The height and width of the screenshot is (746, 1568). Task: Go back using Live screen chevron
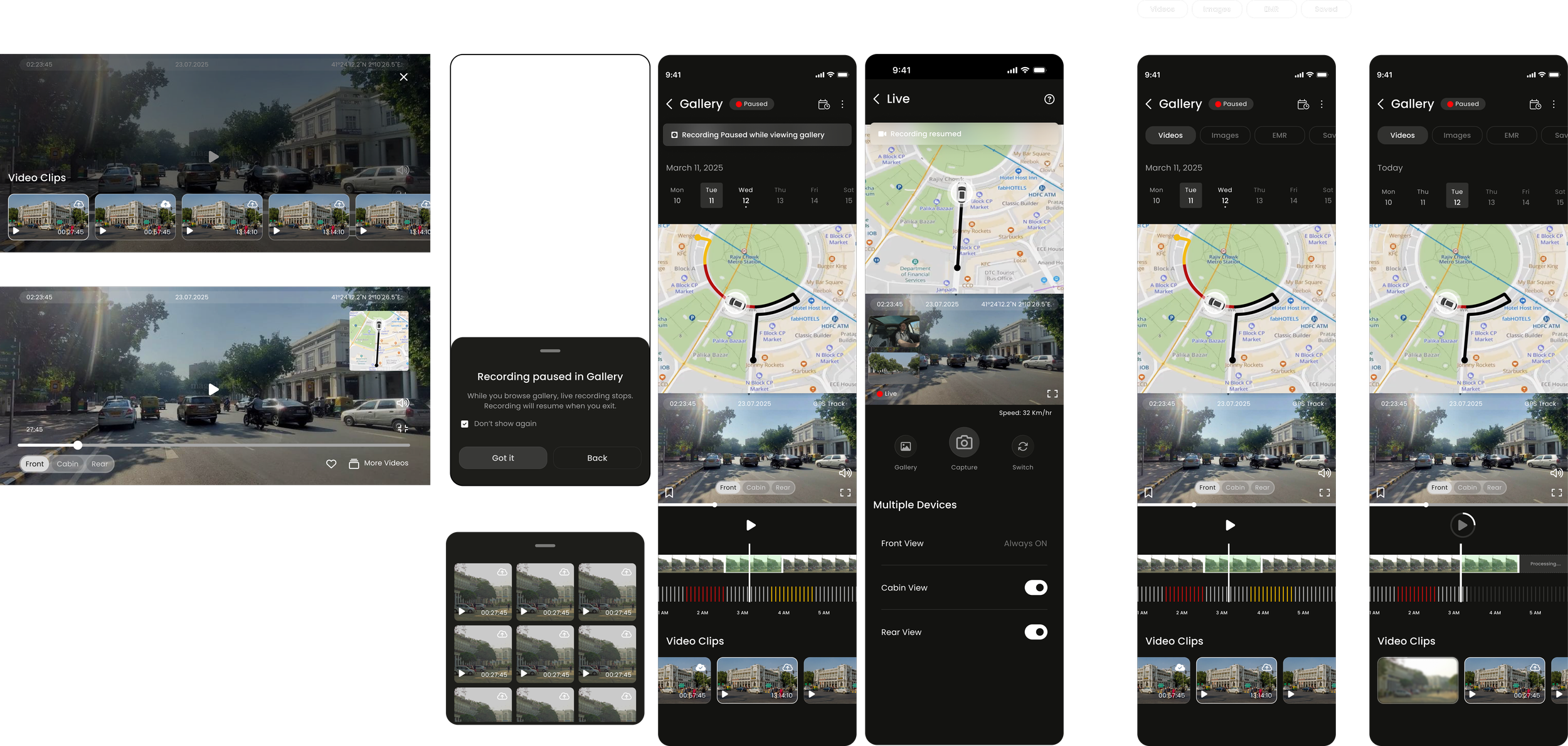point(876,99)
